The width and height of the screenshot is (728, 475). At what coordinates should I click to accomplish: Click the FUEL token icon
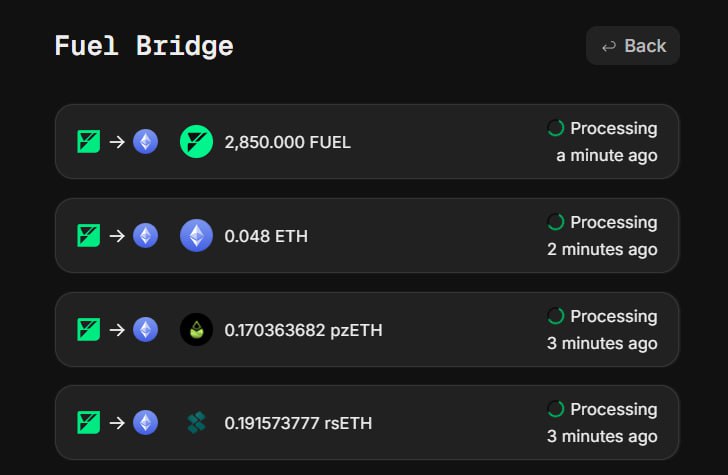click(196, 142)
